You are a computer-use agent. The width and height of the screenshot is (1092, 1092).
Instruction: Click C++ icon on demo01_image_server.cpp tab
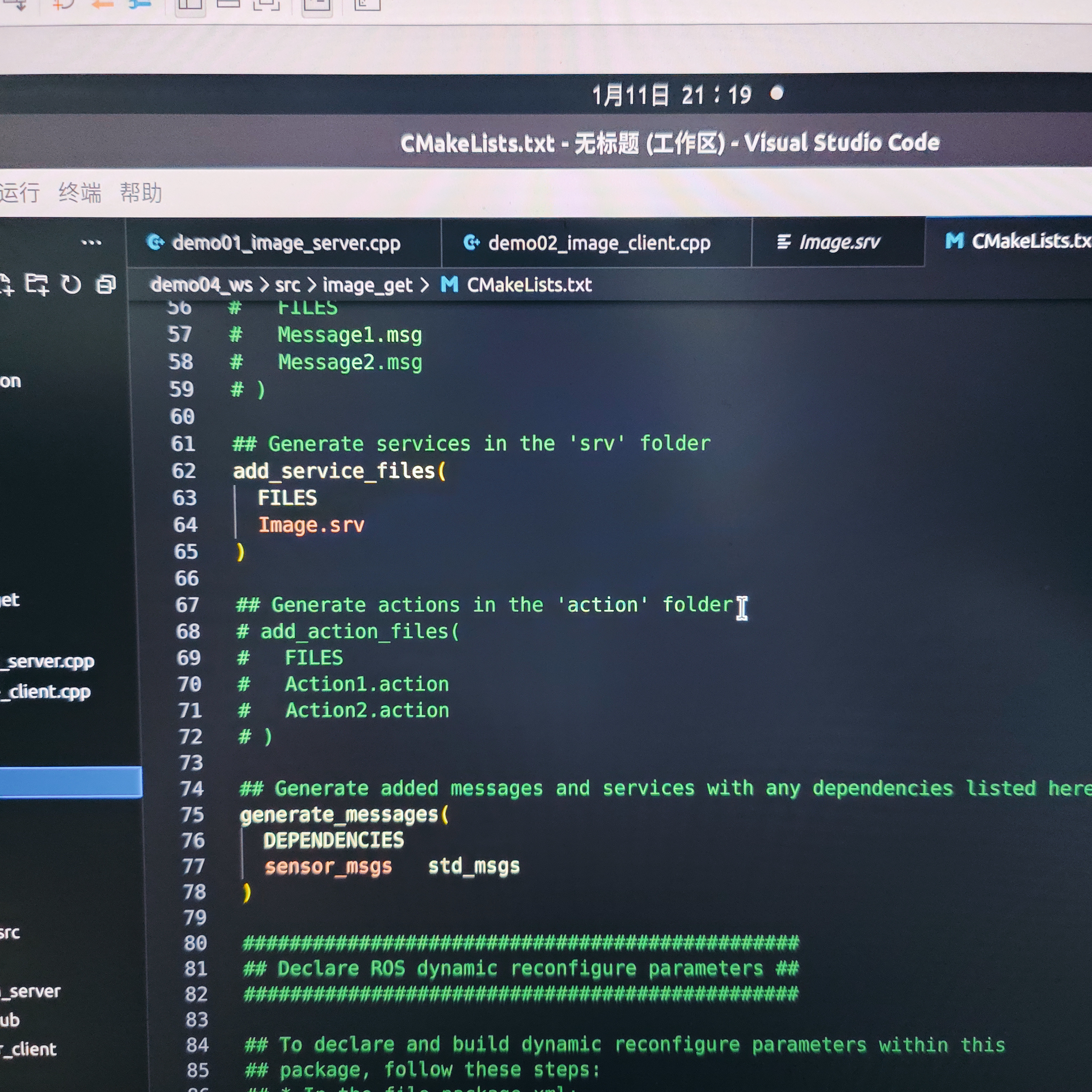155,242
